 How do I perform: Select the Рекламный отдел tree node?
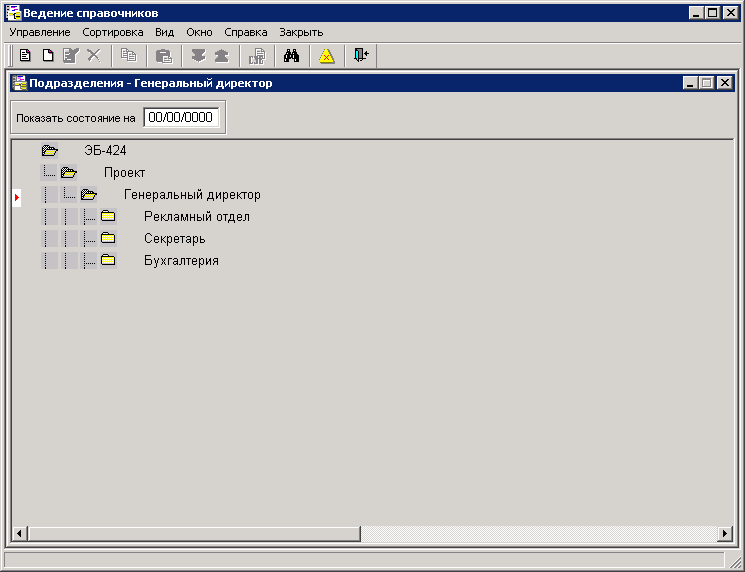[x=197, y=216]
